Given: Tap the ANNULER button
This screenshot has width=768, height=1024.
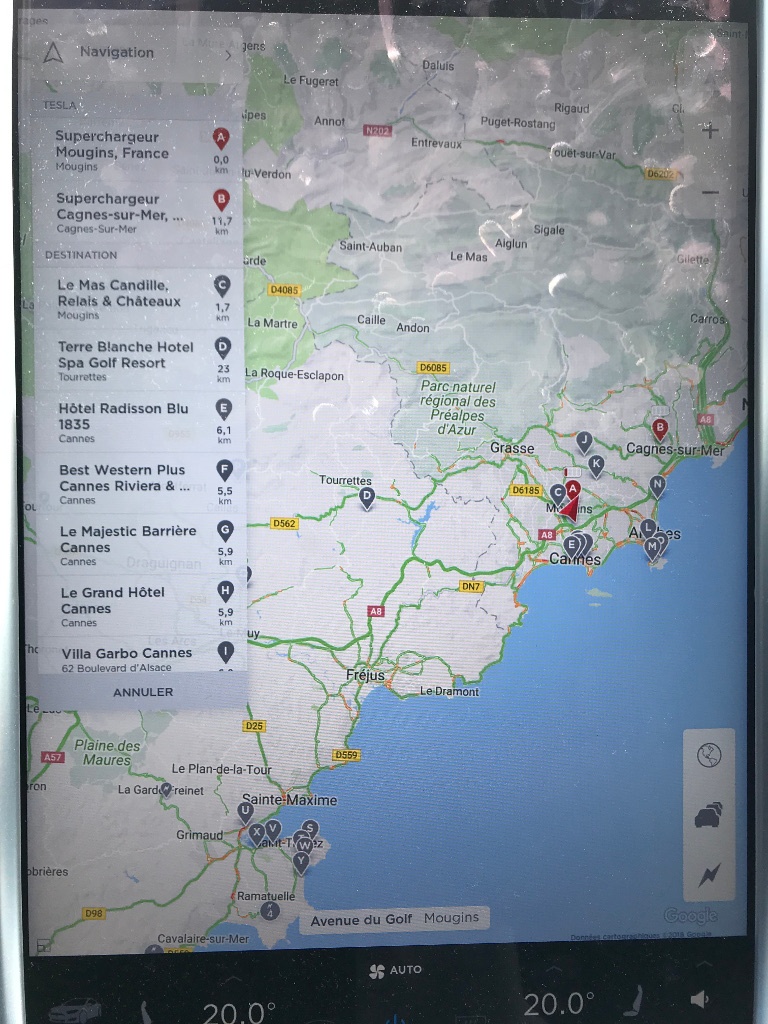Looking at the screenshot, I should (143, 692).
